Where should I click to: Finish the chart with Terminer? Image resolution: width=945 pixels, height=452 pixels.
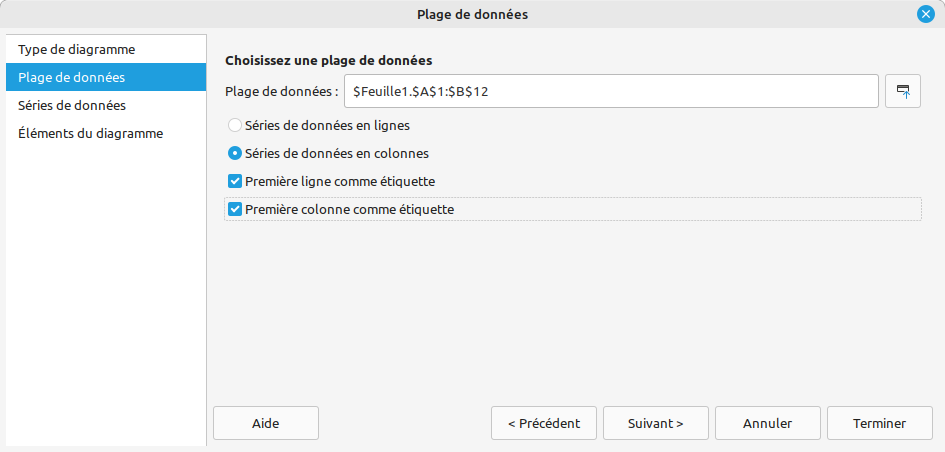[x=879, y=423]
